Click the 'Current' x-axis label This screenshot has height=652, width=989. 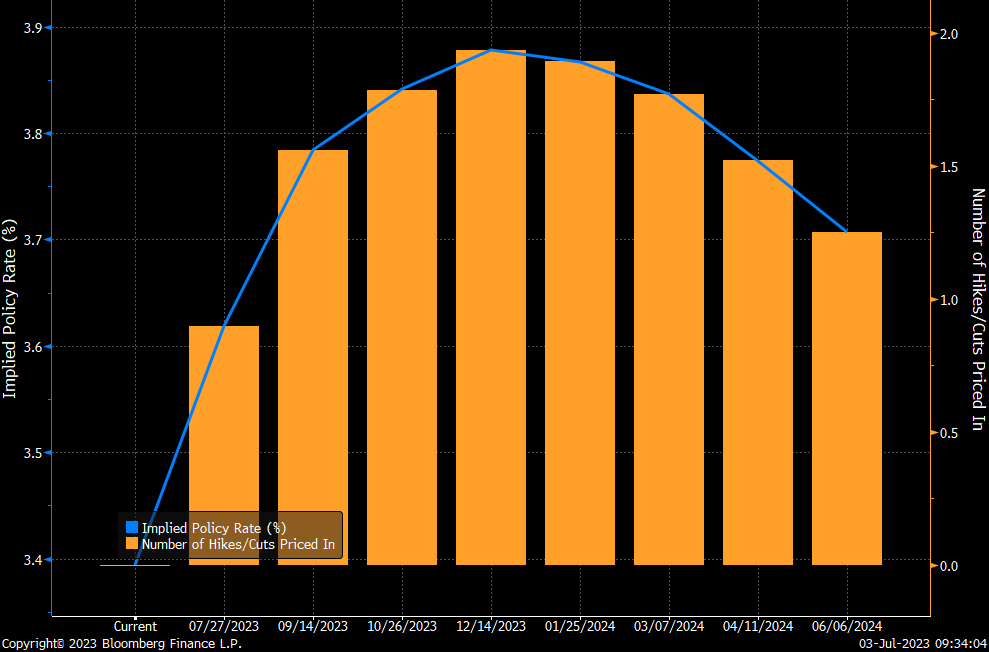pyautogui.click(x=135, y=627)
